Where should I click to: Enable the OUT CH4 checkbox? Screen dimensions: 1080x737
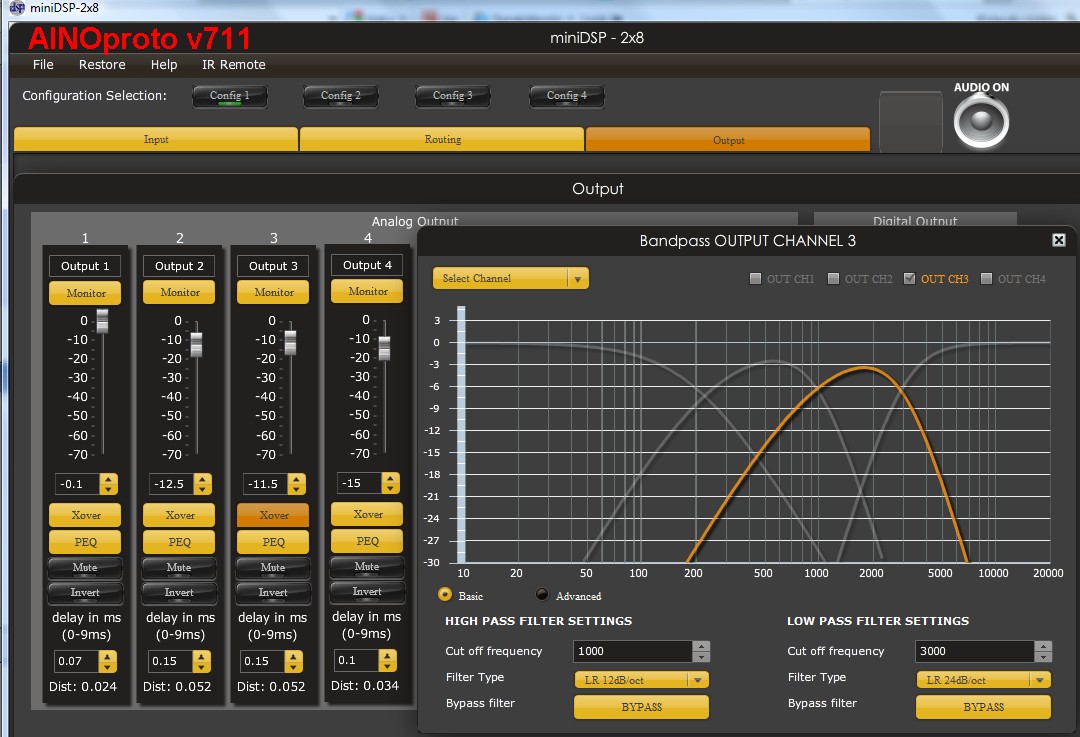point(986,278)
